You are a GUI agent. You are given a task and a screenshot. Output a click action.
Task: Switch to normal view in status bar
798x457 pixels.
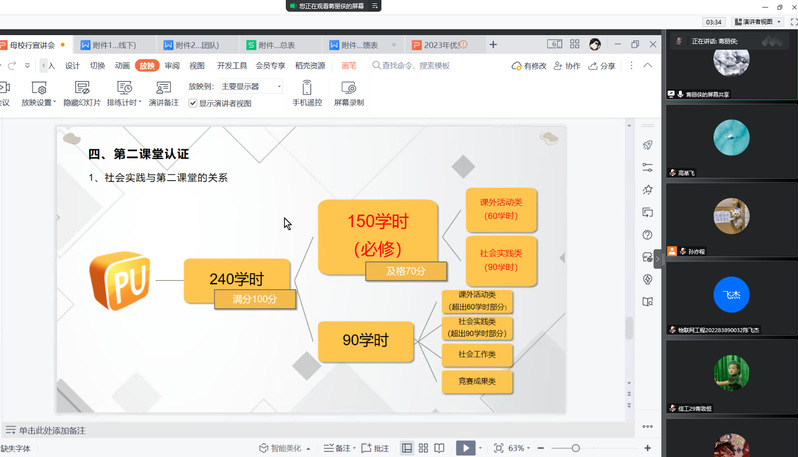407,448
